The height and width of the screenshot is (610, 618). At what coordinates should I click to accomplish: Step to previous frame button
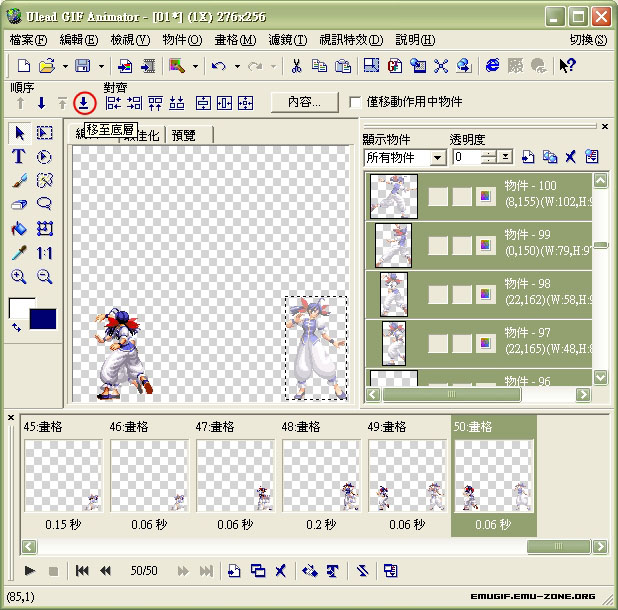click(105, 571)
